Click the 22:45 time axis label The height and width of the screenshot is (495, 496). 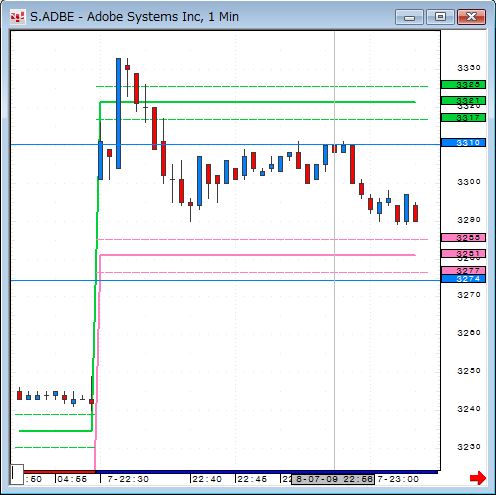pyautogui.click(x=252, y=479)
